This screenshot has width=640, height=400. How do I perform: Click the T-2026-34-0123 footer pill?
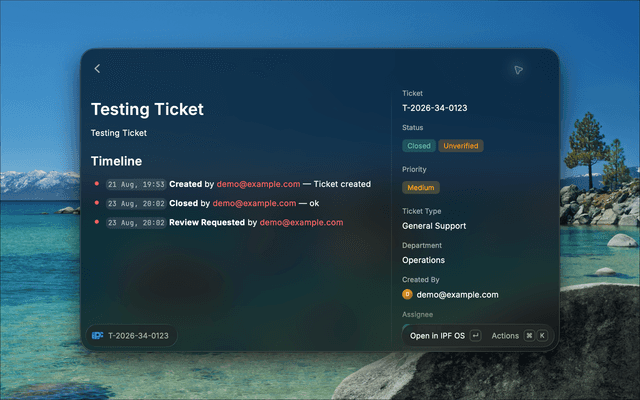(131, 336)
